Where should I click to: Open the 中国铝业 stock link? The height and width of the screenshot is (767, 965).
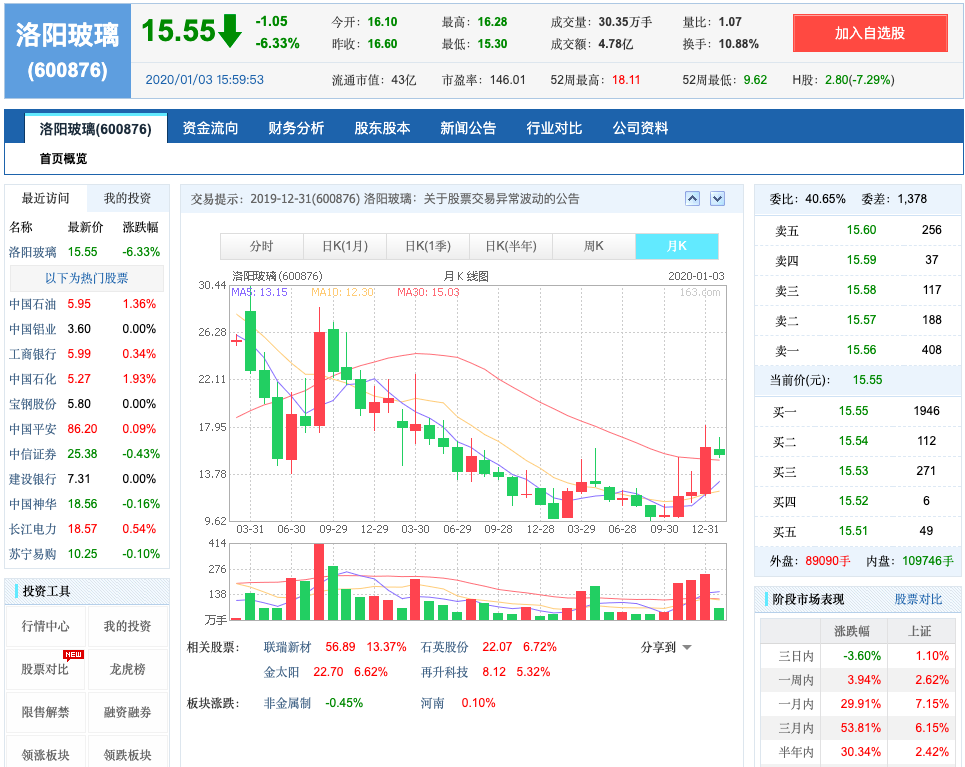click(x=33, y=329)
